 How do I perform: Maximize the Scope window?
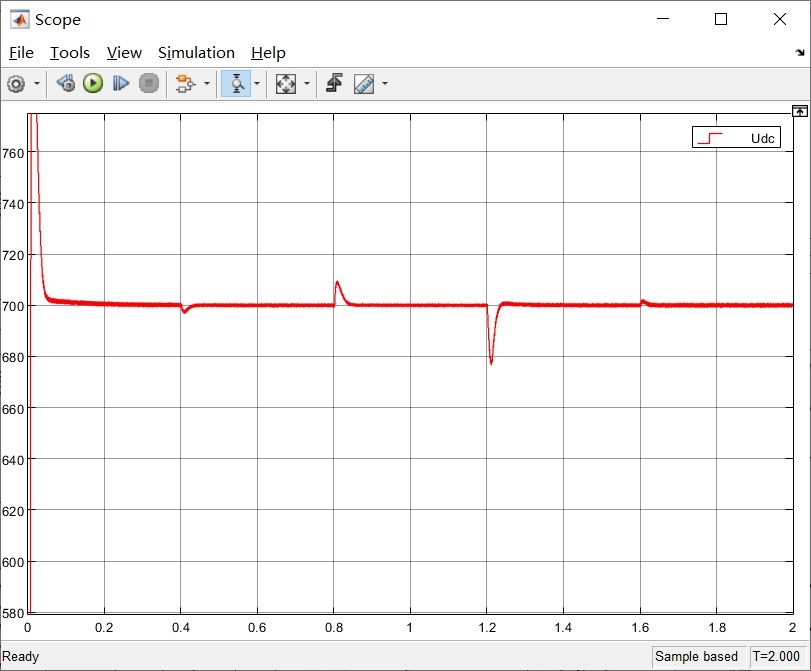tap(720, 19)
